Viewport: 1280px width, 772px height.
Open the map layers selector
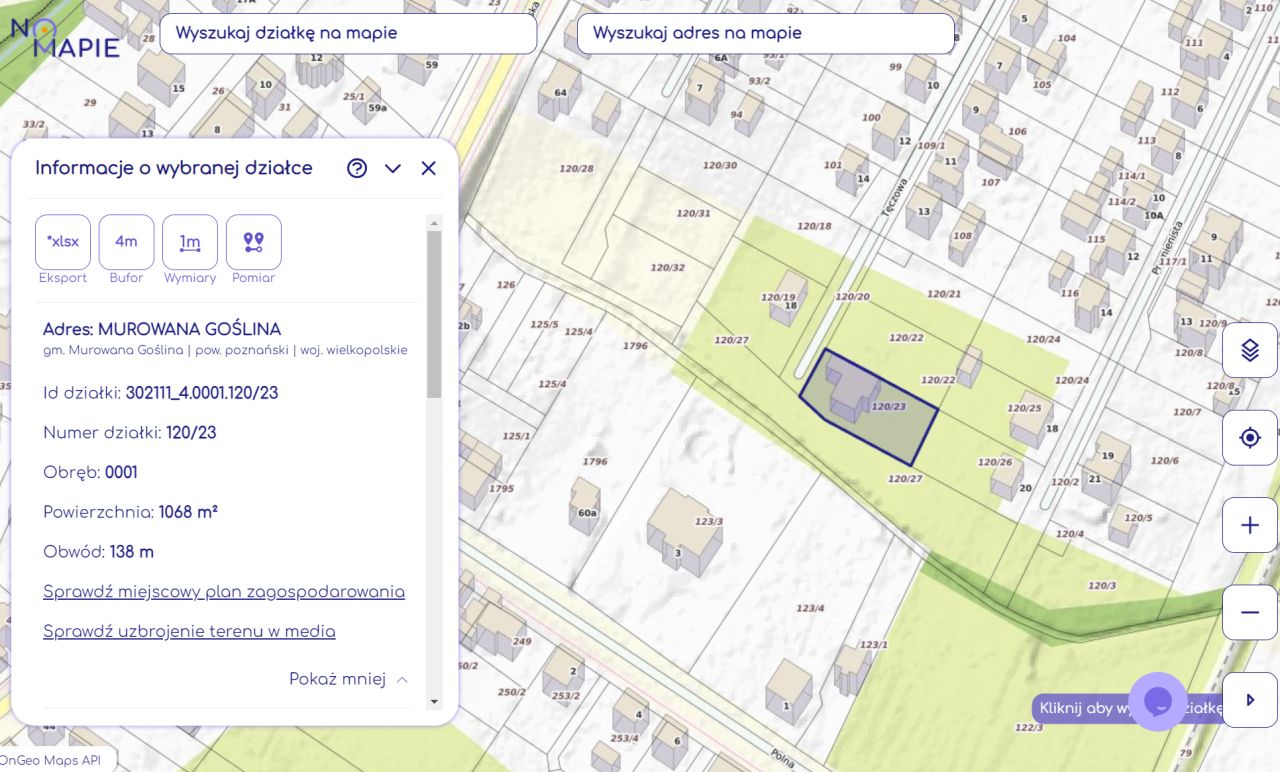[x=1250, y=350]
